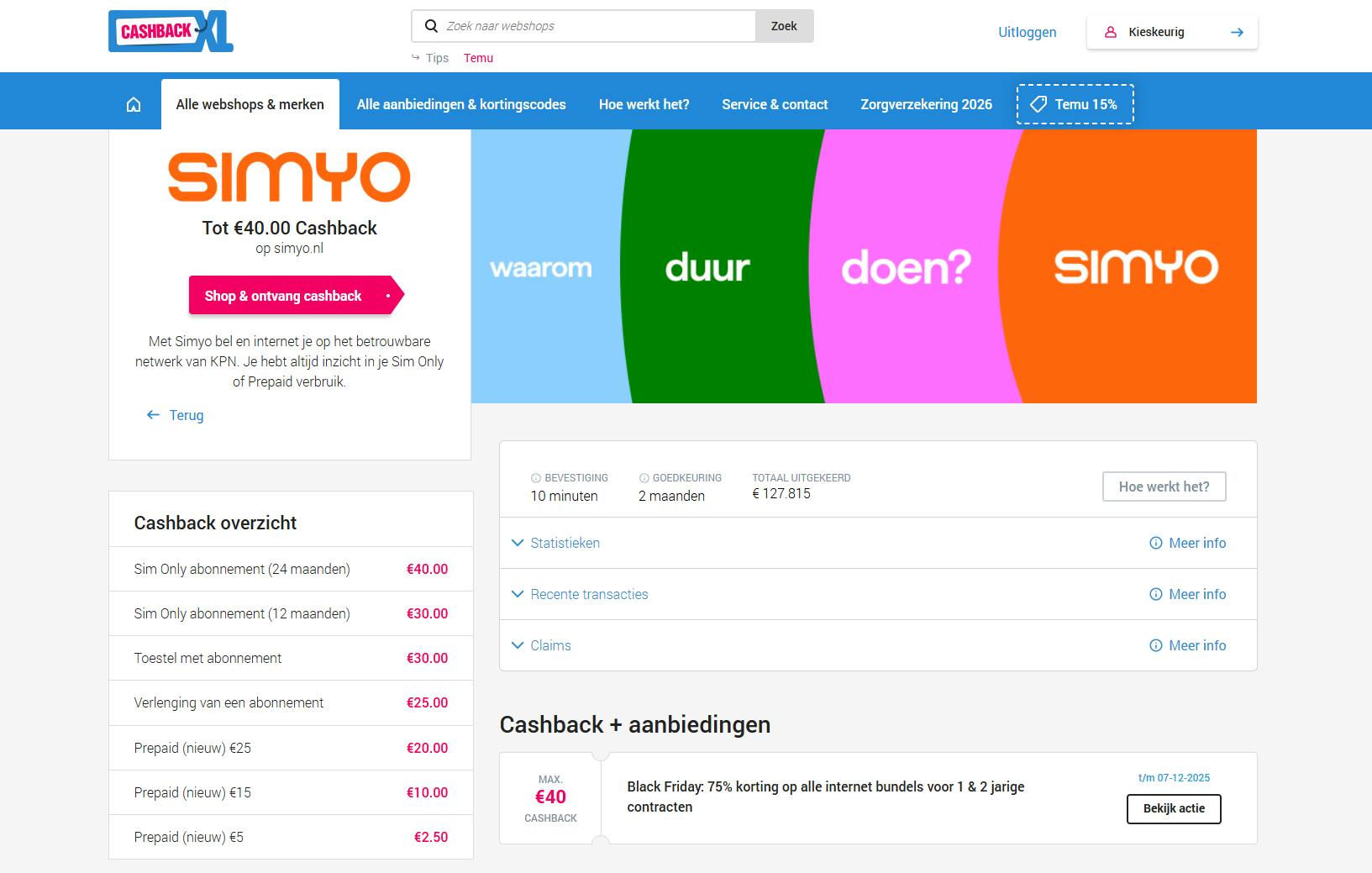Click the 2 maanden goedkeuring value
This screenshot has height=873, width=1372.
671,496
